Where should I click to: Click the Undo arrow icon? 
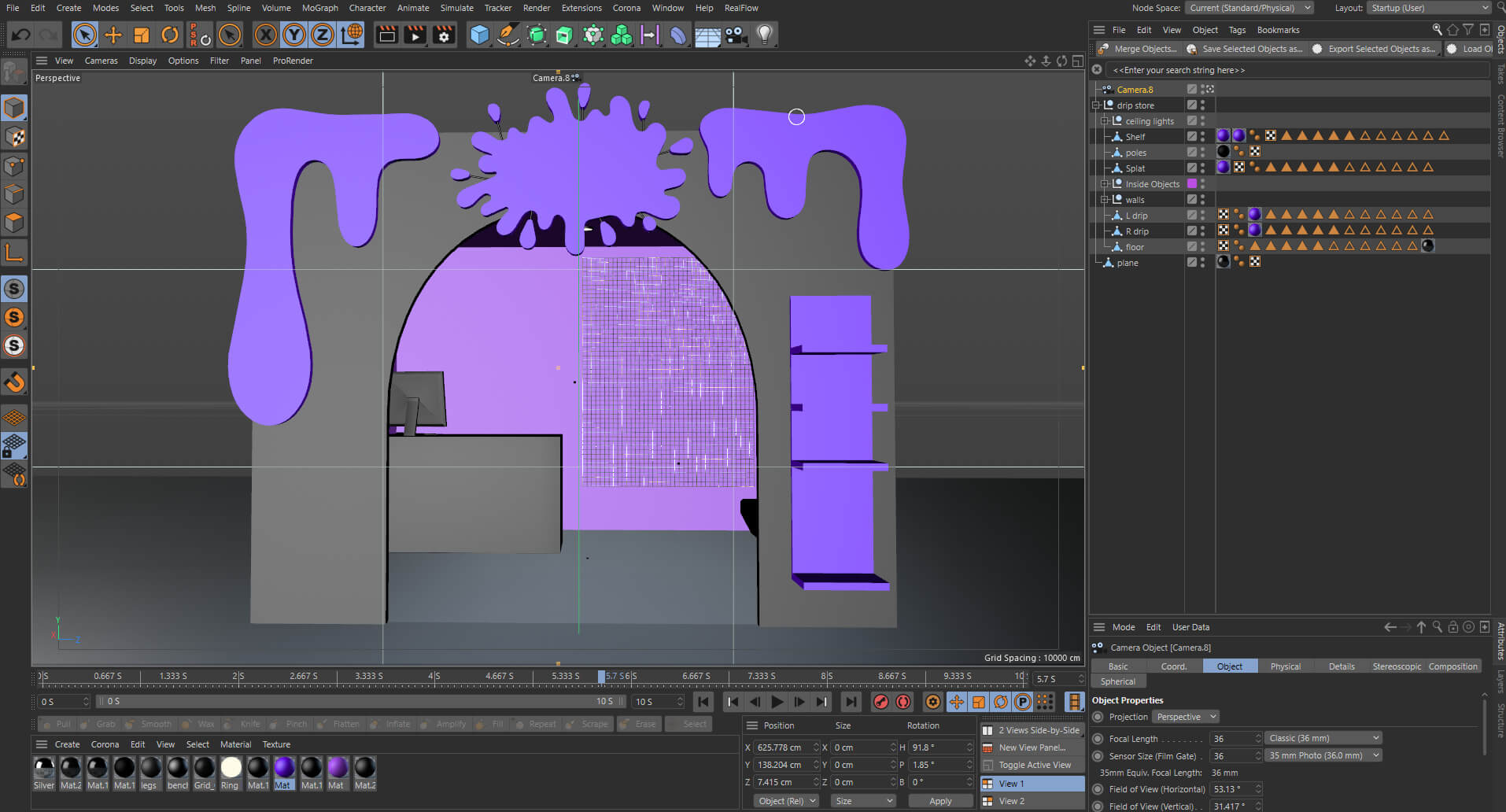click(x=21, y=35)
